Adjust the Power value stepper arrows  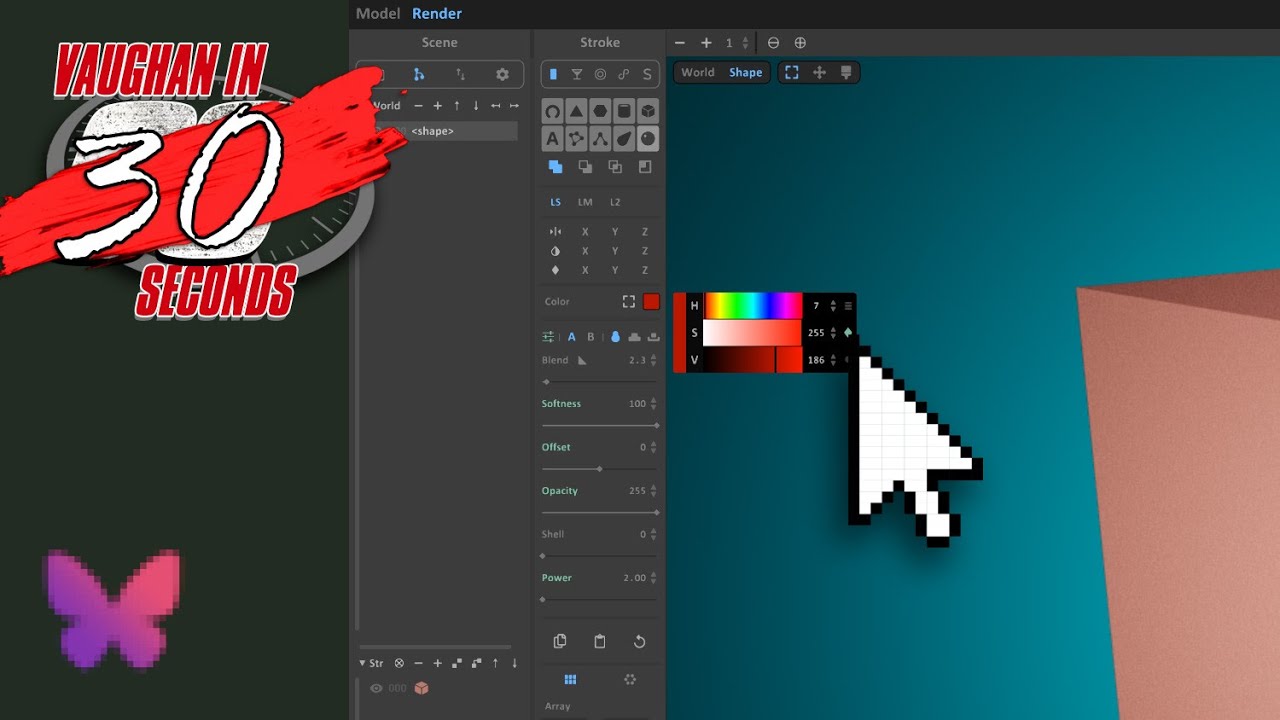654,578
